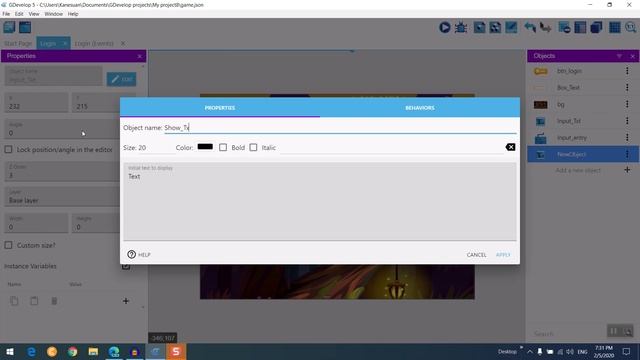Open bg object options menu
Screen dimensions: 640x360
(627, 104)
